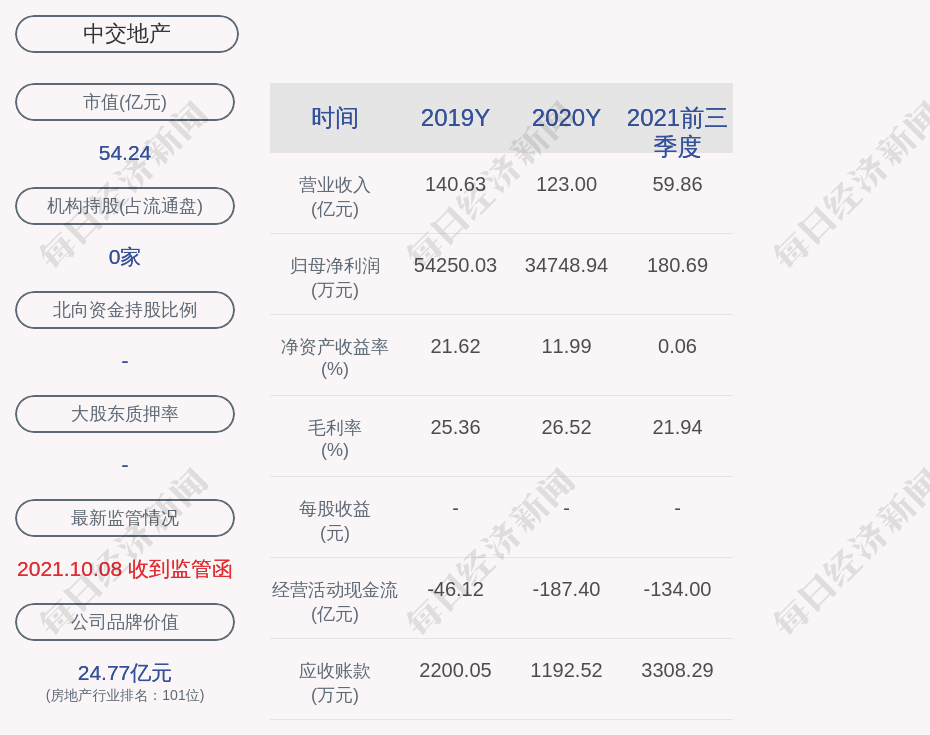Select the 最新监管情况 pill
The image size is (930, 735).
tap(125, 518)
